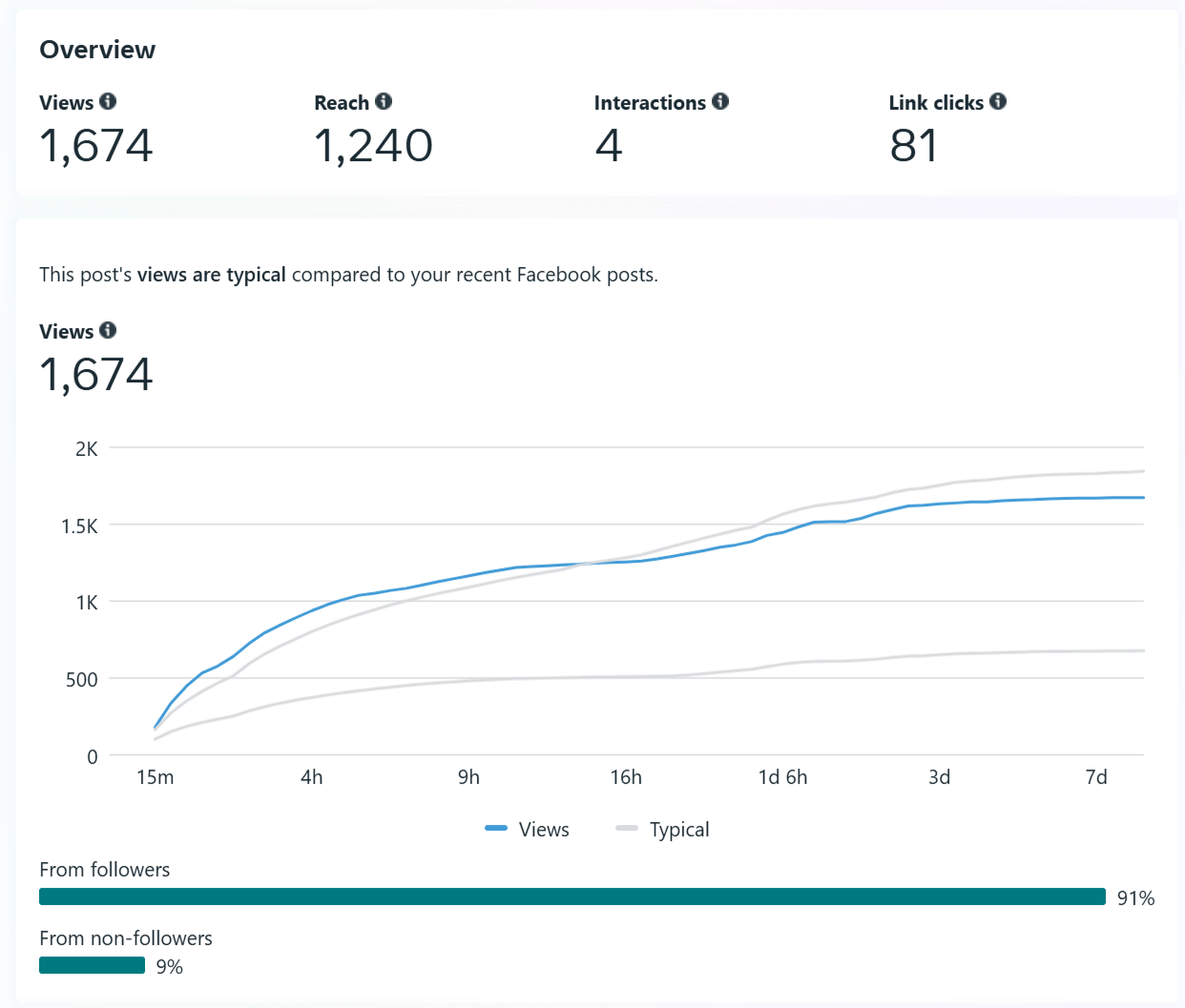Show info for Link clicks metric
Image resolution: width=1185 pixels, height=1008 pixels.
(x=998, y=101)
